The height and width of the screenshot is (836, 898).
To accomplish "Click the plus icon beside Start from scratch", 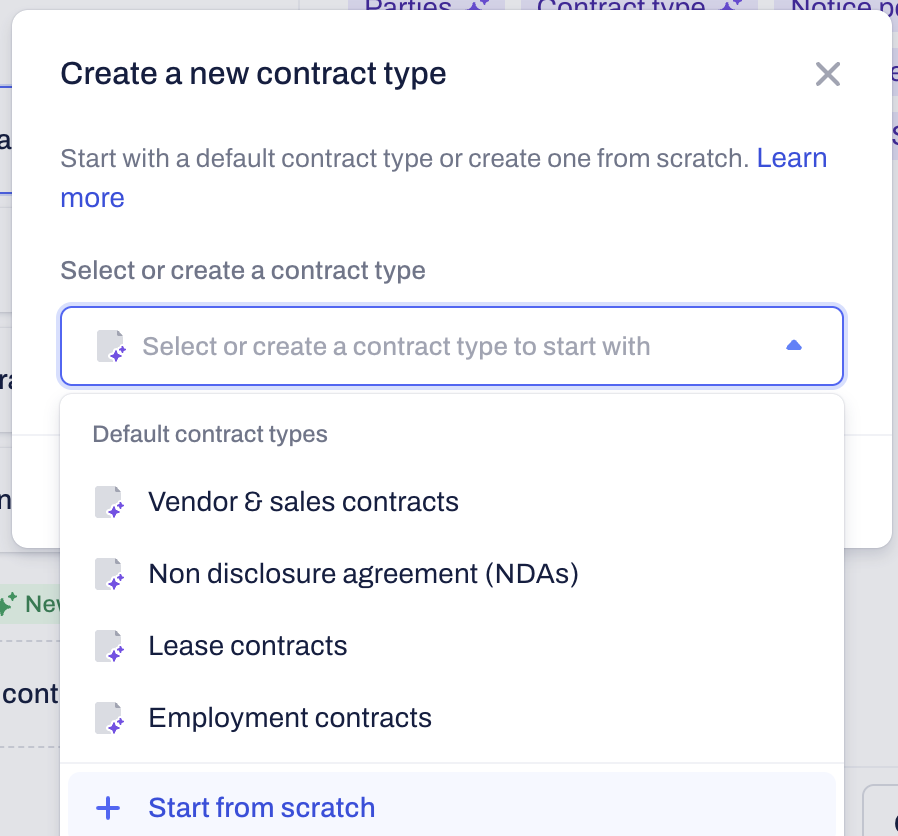I will coord(107,808).
